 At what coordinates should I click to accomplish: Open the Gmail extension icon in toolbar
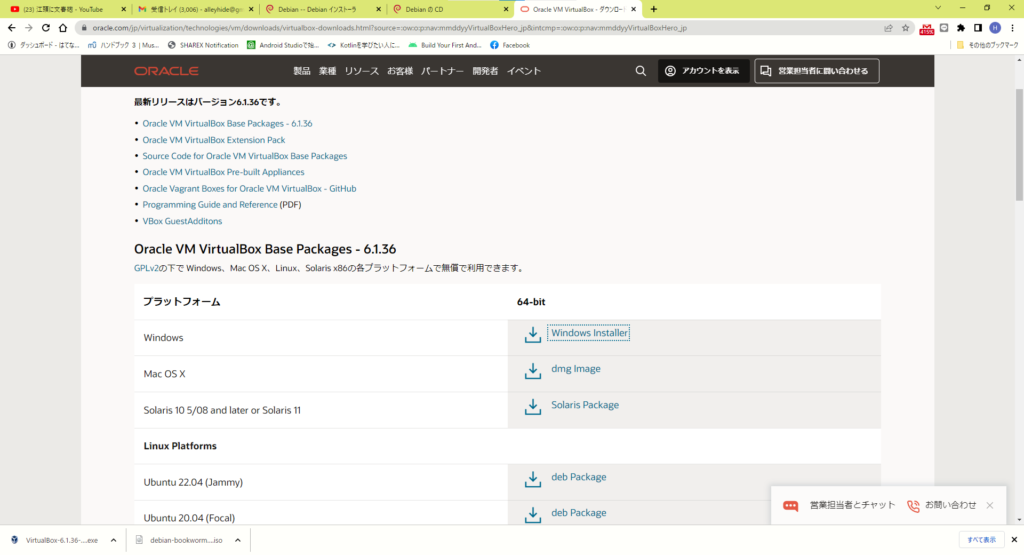point(926,29)
